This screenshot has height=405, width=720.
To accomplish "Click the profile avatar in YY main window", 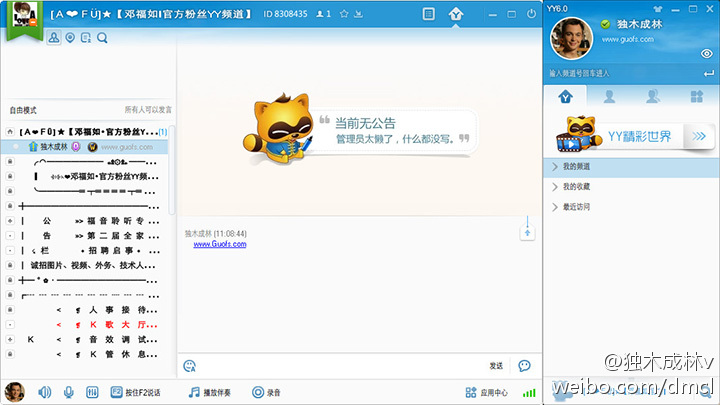I will (x=571, y=39).
